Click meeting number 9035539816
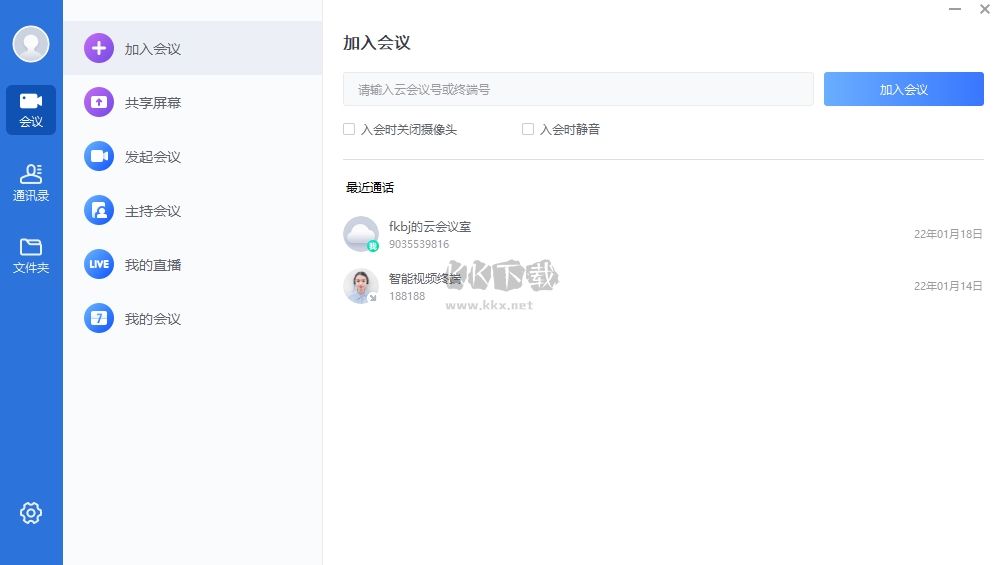 pos(419,244)
